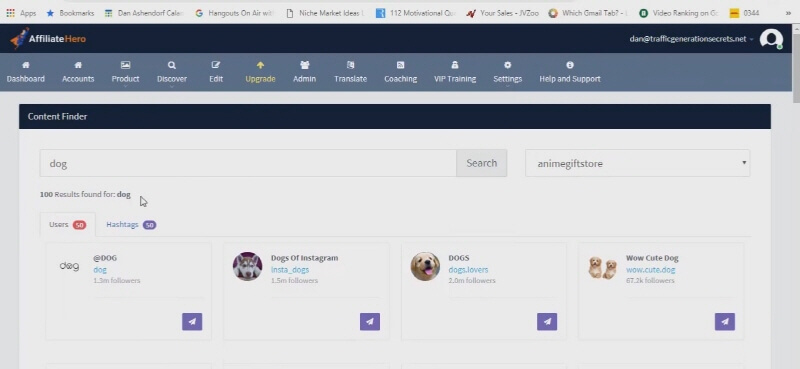Click the Wow Cute Dog puppies avatar
Viewport: 800px width, 369px height.
tap(603, 267)
